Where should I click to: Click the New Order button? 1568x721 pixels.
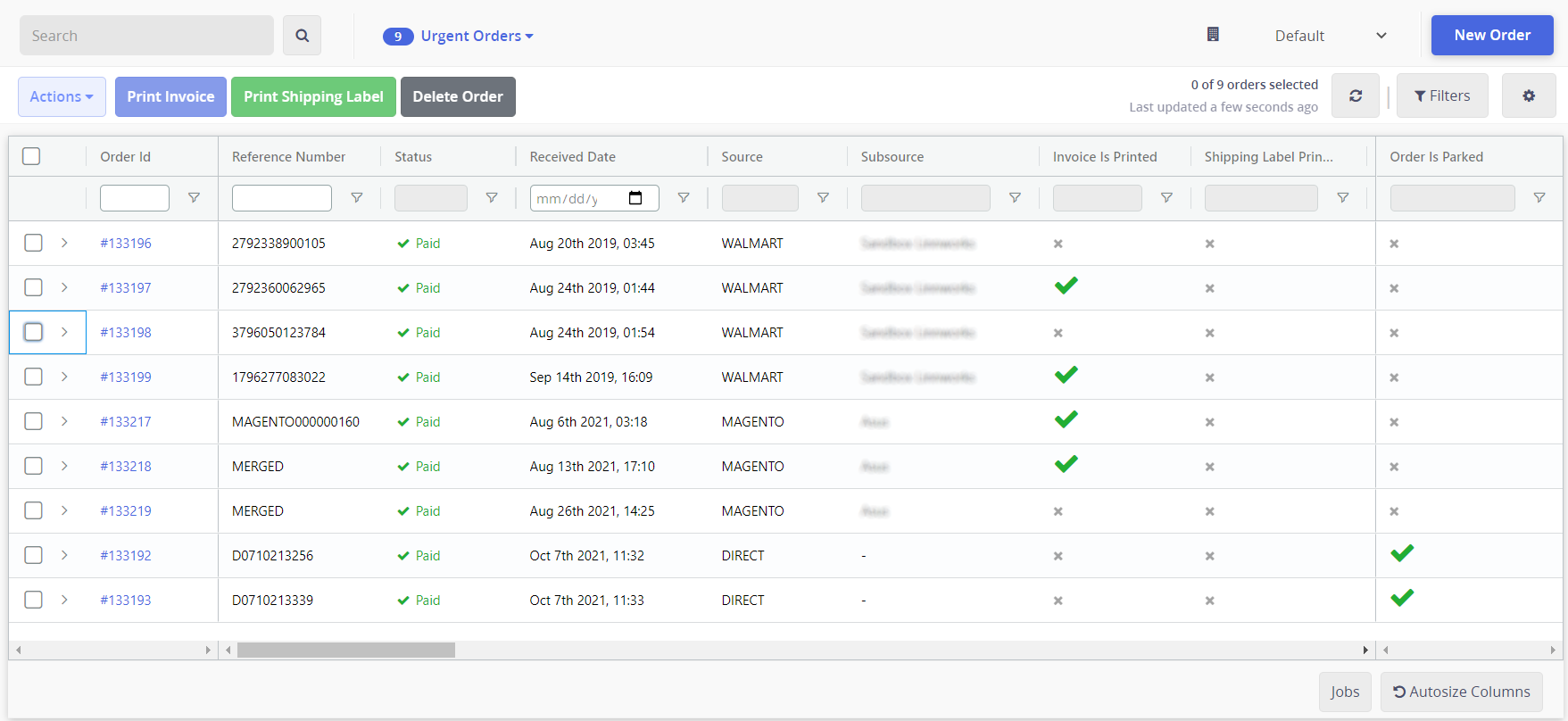click(x=1491, y=36)
